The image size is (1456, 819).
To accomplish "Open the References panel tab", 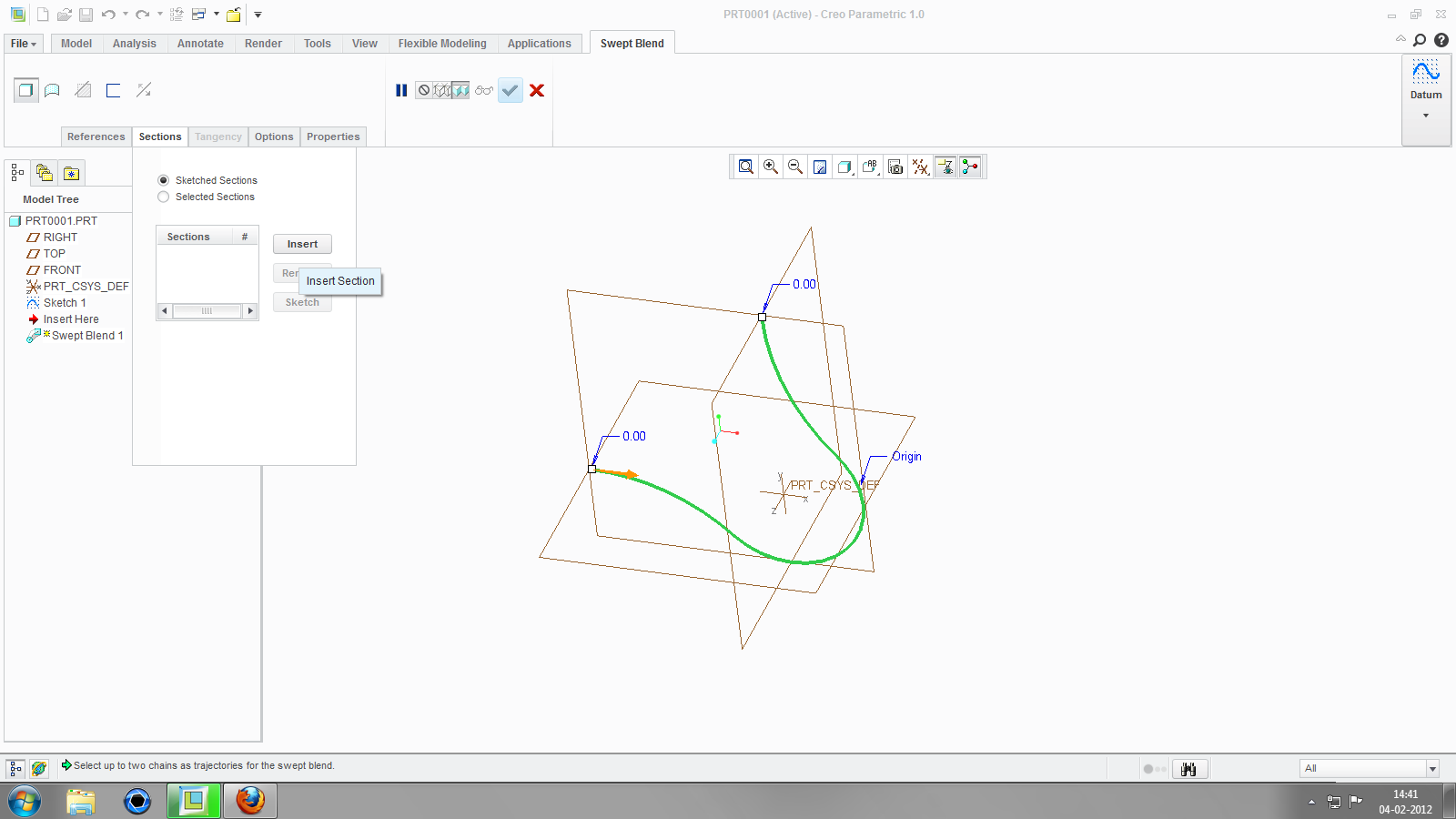I will click(x=96, y=136).
